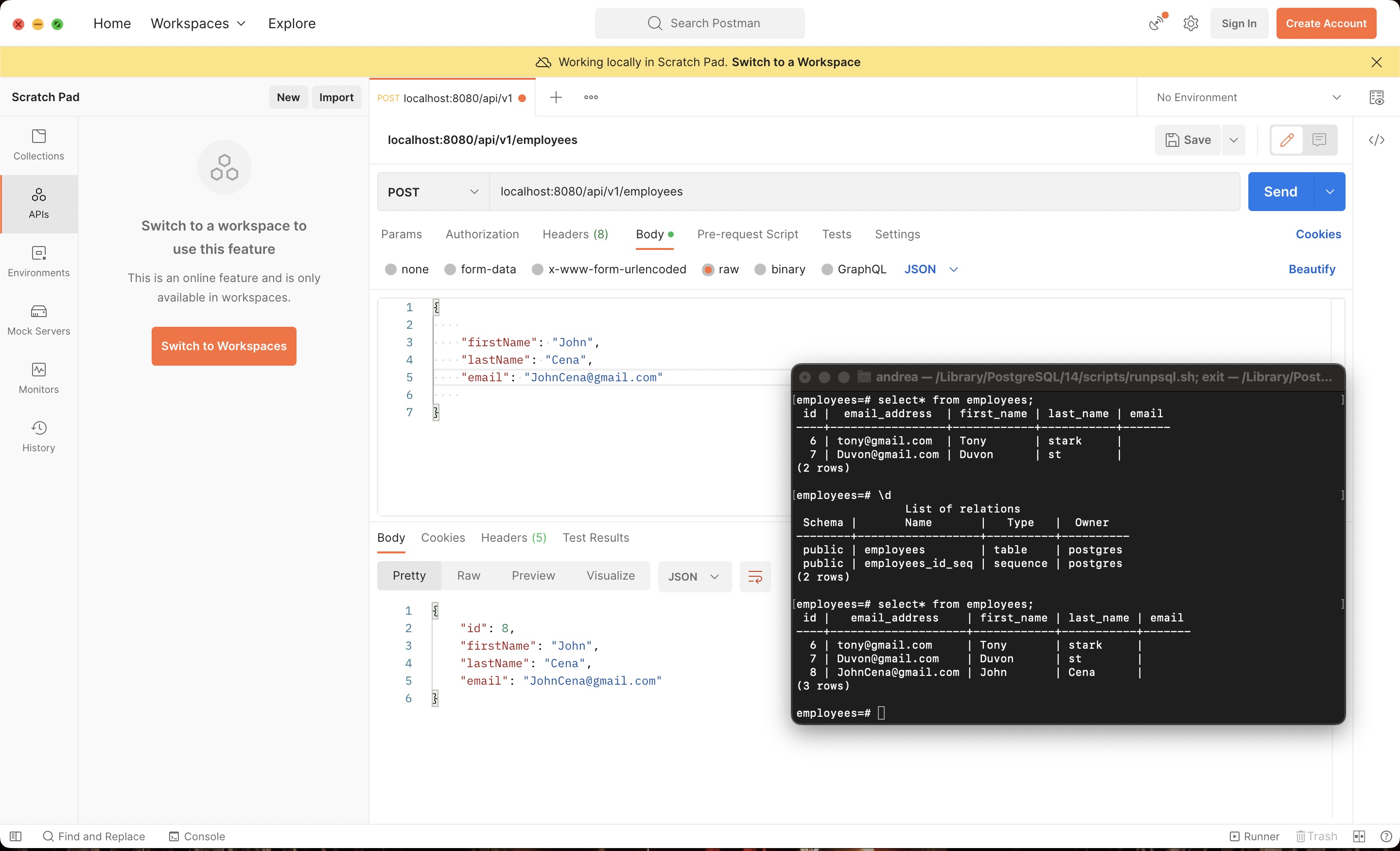Open the code snippet generator
This screenshot has width=1400, height=851.
coord(1377,140)
